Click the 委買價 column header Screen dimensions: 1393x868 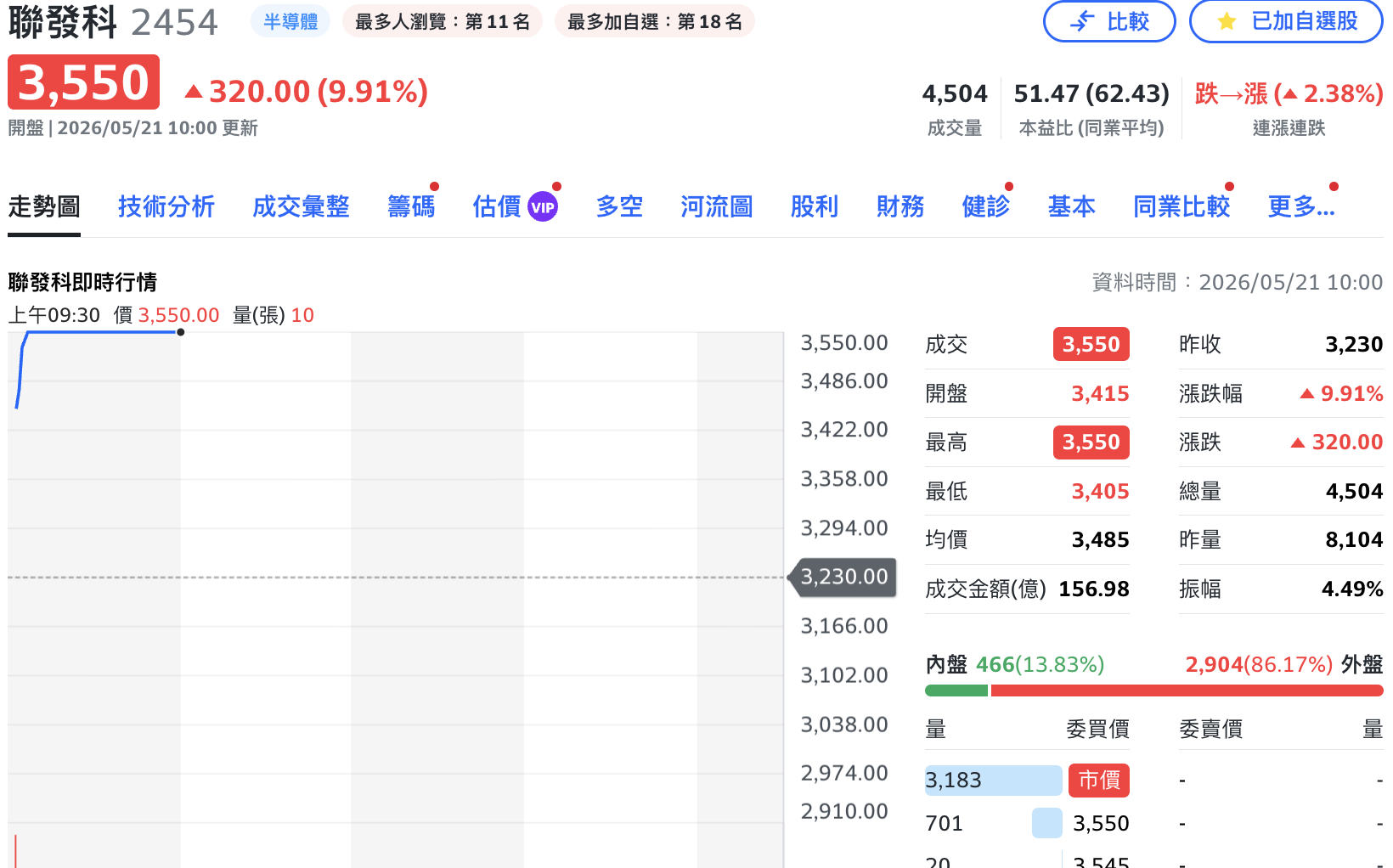click(x=1097, y=729)
